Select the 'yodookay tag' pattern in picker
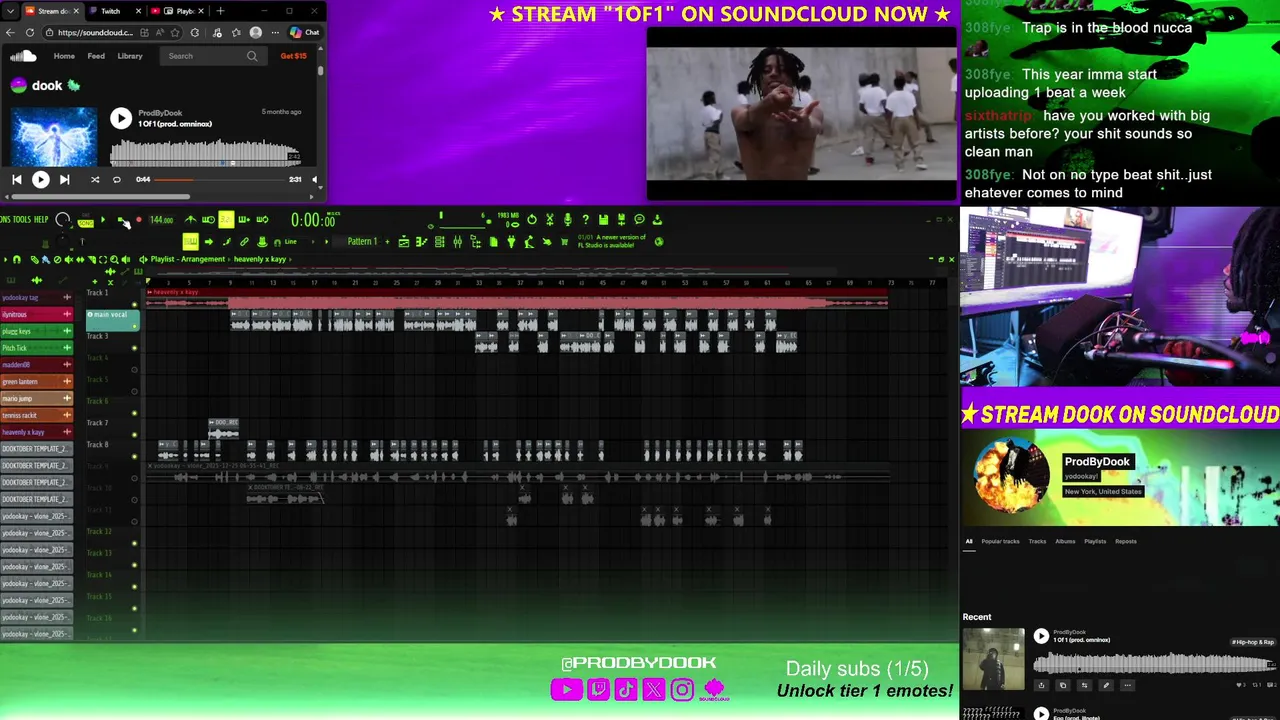Viewport: 1280px width, 720px height. click(x=36, y=297)
